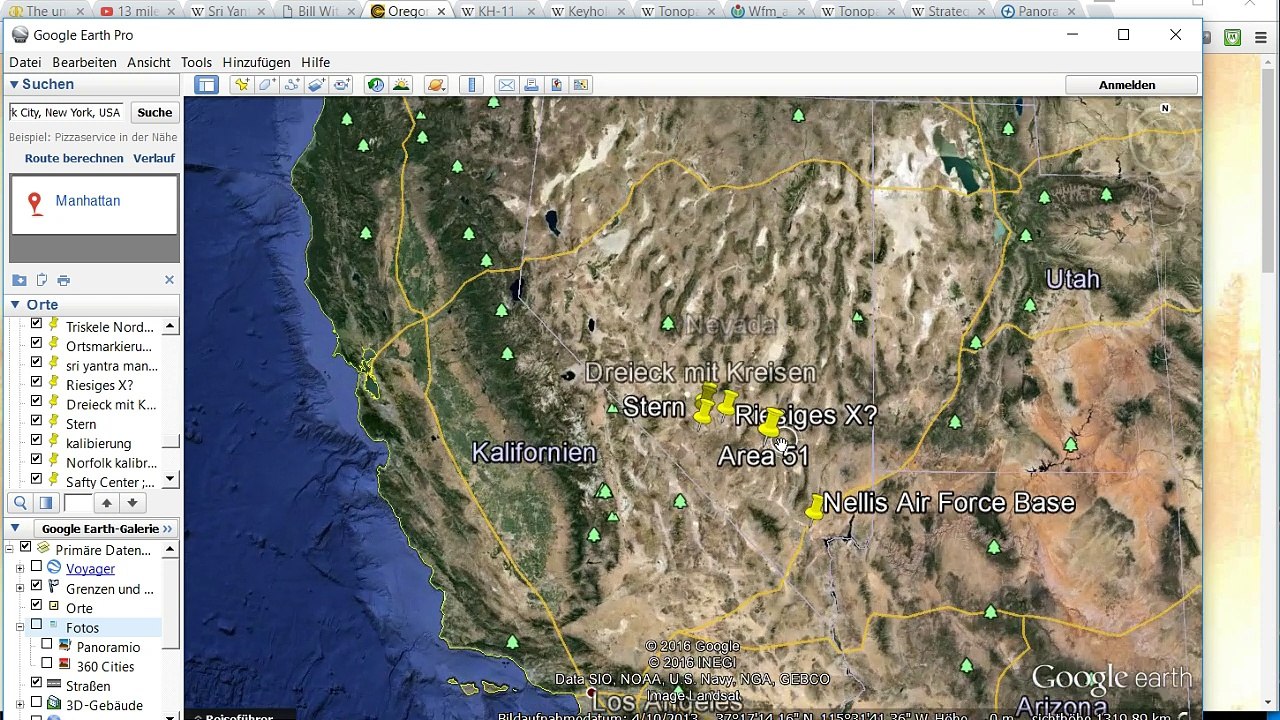Collapse the Primäre Datenbank tree node

pyautogui.click(x=10, y=548)
